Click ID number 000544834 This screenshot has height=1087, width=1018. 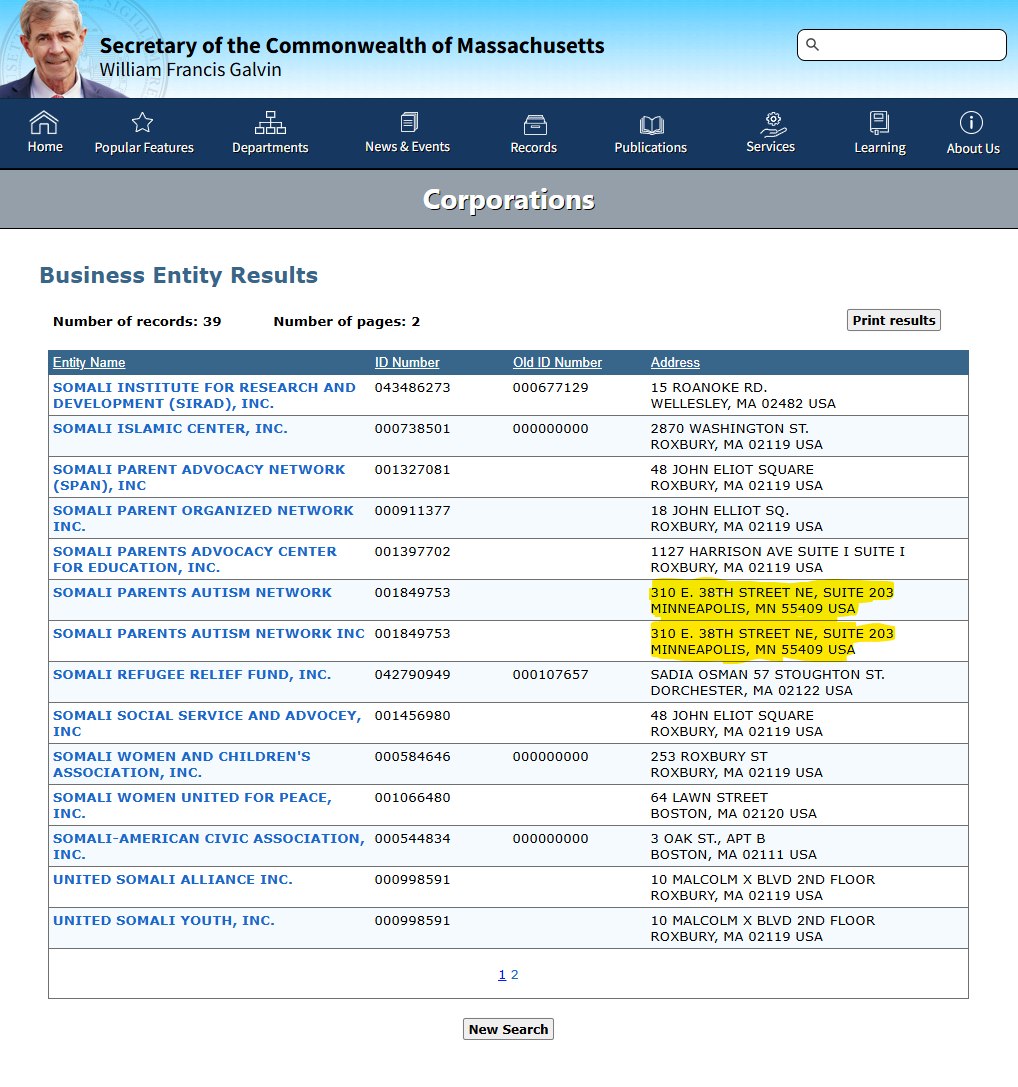click(412, 838)
